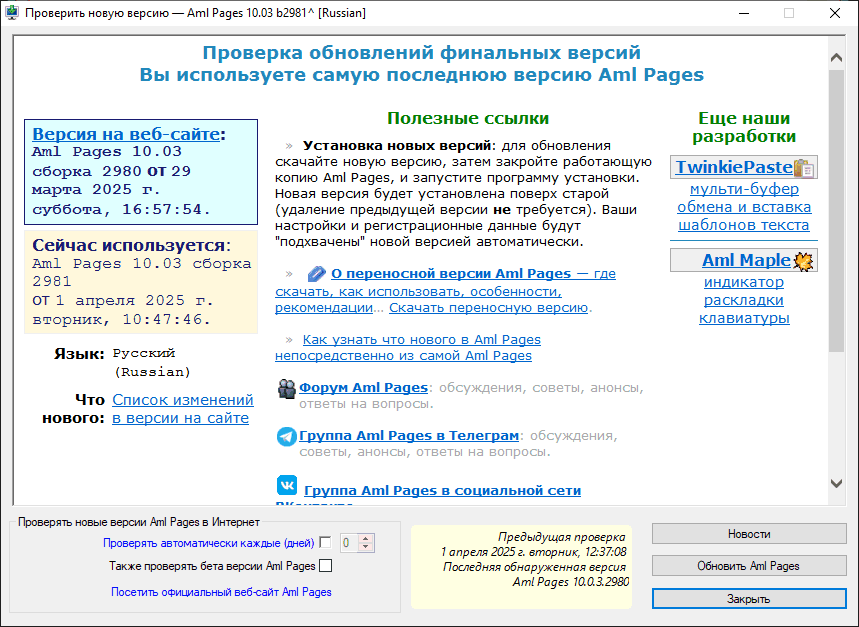The image size is (859, 627).
Task: Open the Список изменений в версии на сайте link
Action: (182, 409)
